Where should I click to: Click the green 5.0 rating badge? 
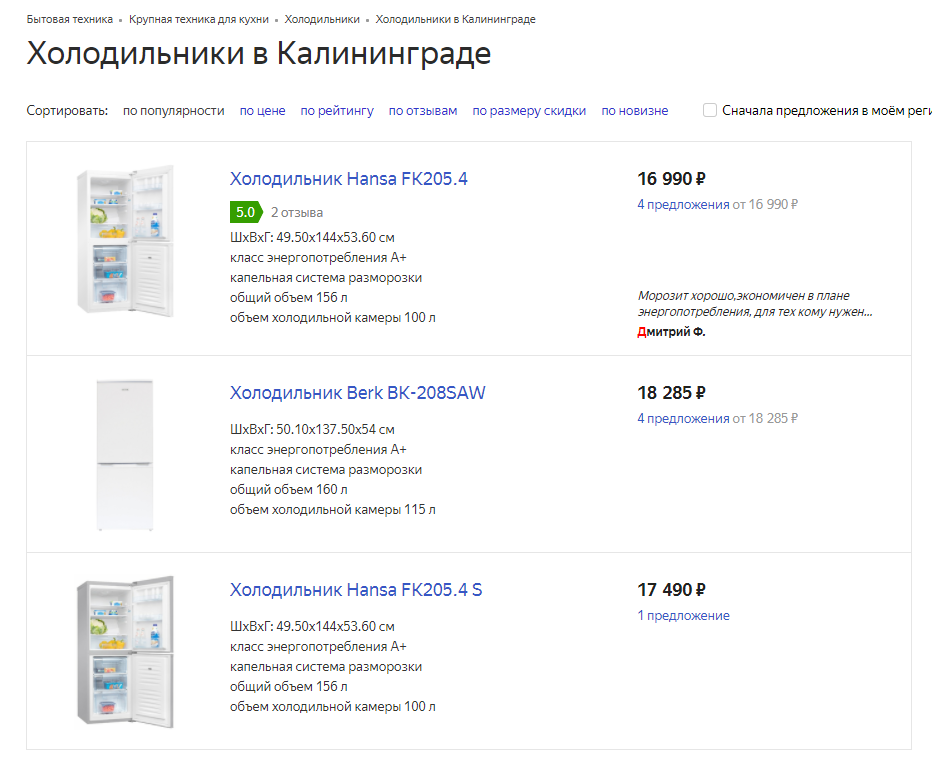pos(245,212)
